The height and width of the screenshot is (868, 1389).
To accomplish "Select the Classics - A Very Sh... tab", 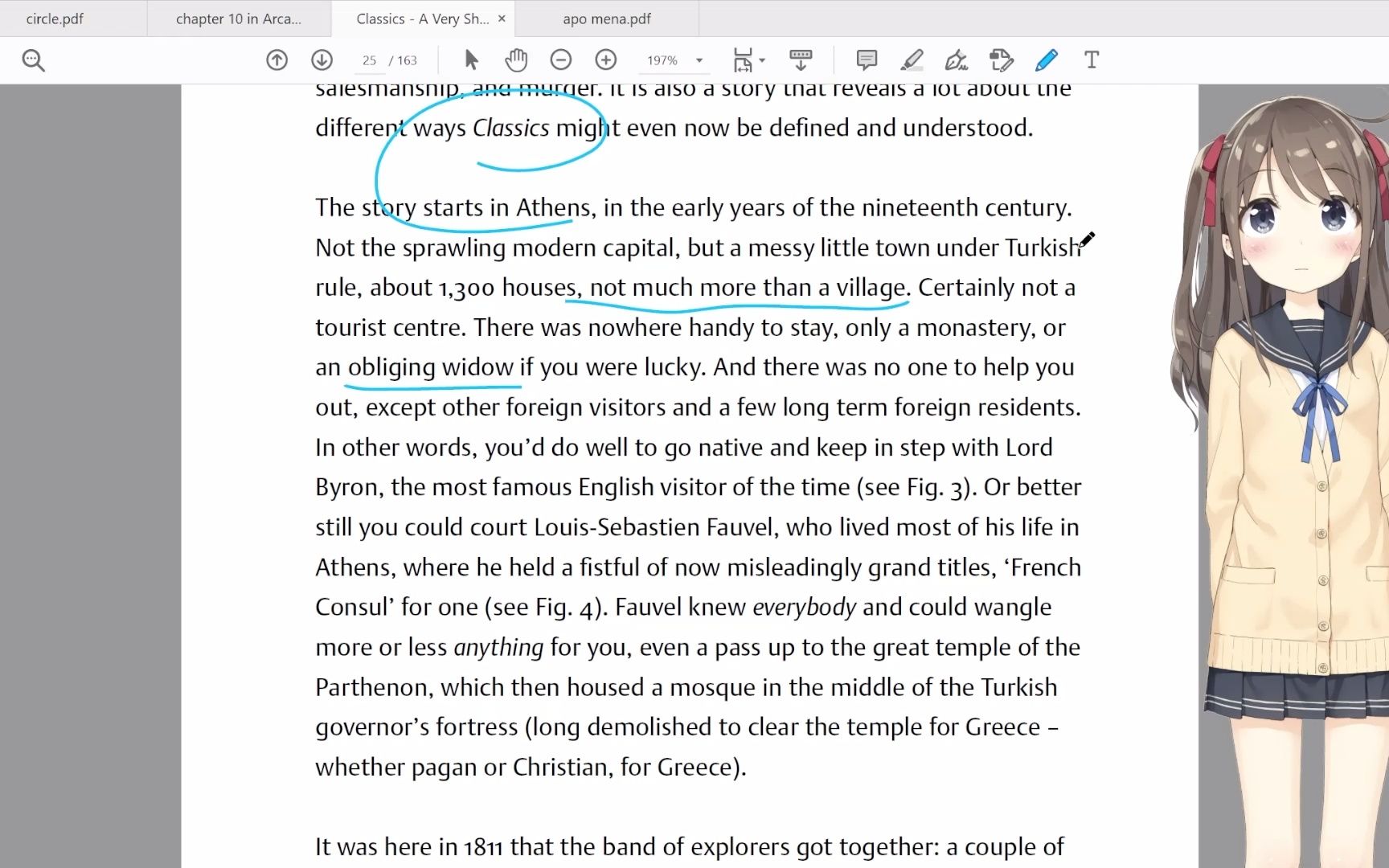I will click(x=423, y=18).
